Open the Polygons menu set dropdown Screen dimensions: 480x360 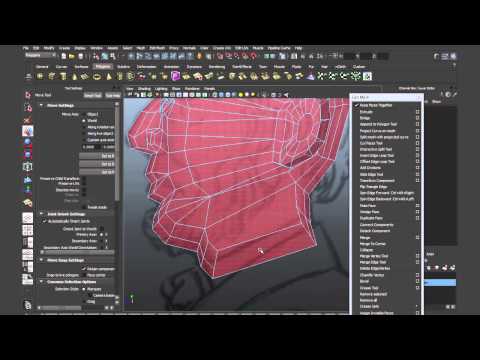tap(41, 56)
